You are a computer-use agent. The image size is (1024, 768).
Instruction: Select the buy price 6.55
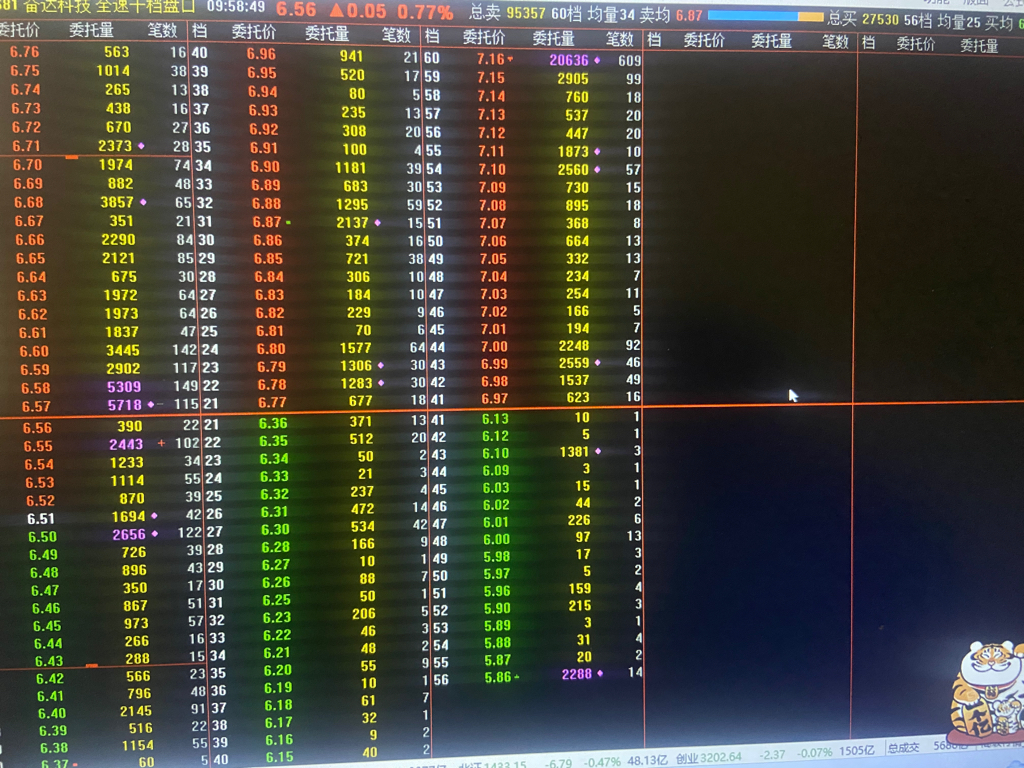[38, 446]
